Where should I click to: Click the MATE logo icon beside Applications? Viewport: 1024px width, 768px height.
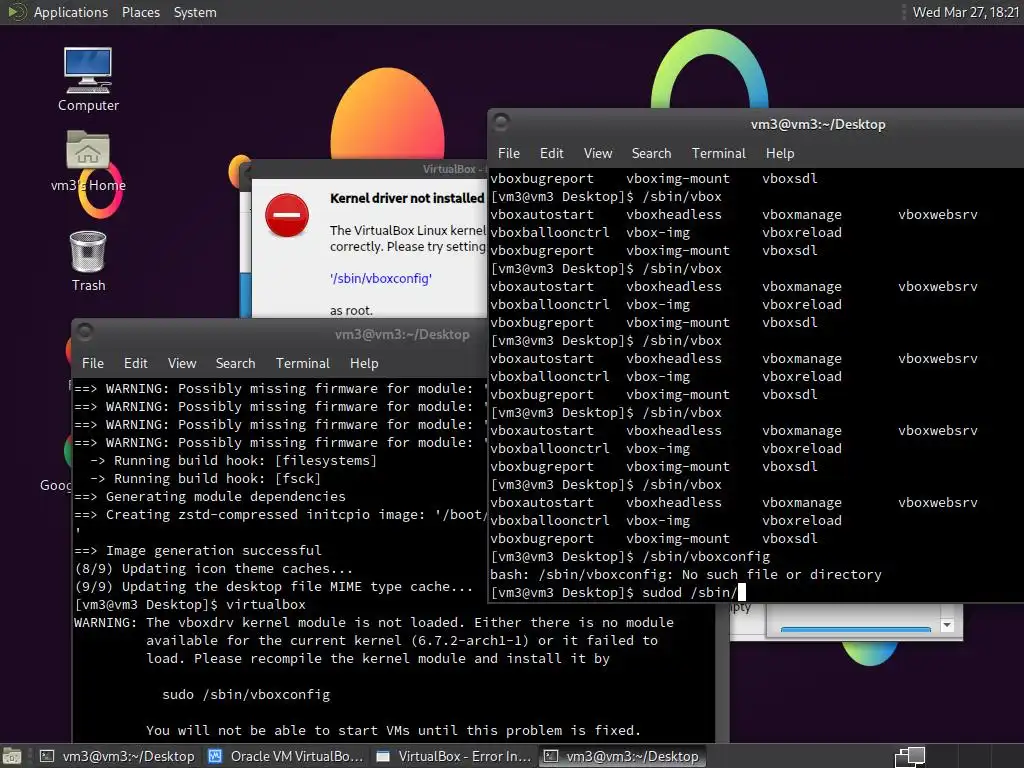pyautogui.click(x=16, y=12)
